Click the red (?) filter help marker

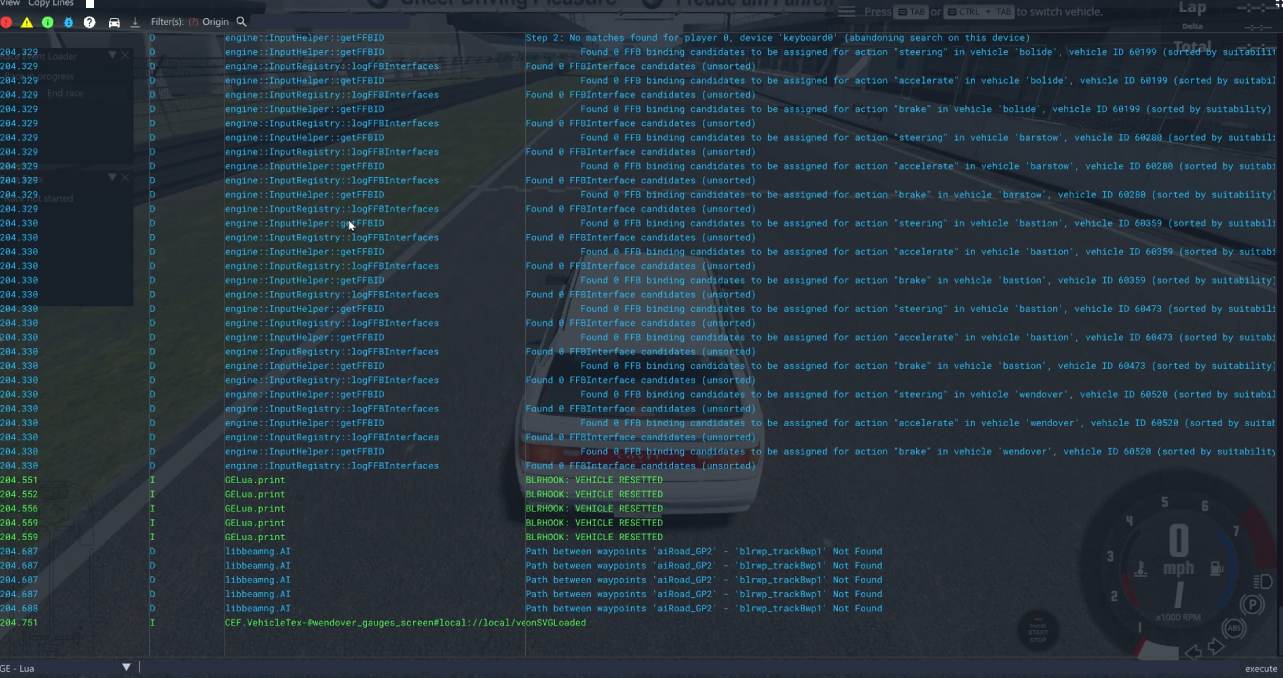point(193,22)
